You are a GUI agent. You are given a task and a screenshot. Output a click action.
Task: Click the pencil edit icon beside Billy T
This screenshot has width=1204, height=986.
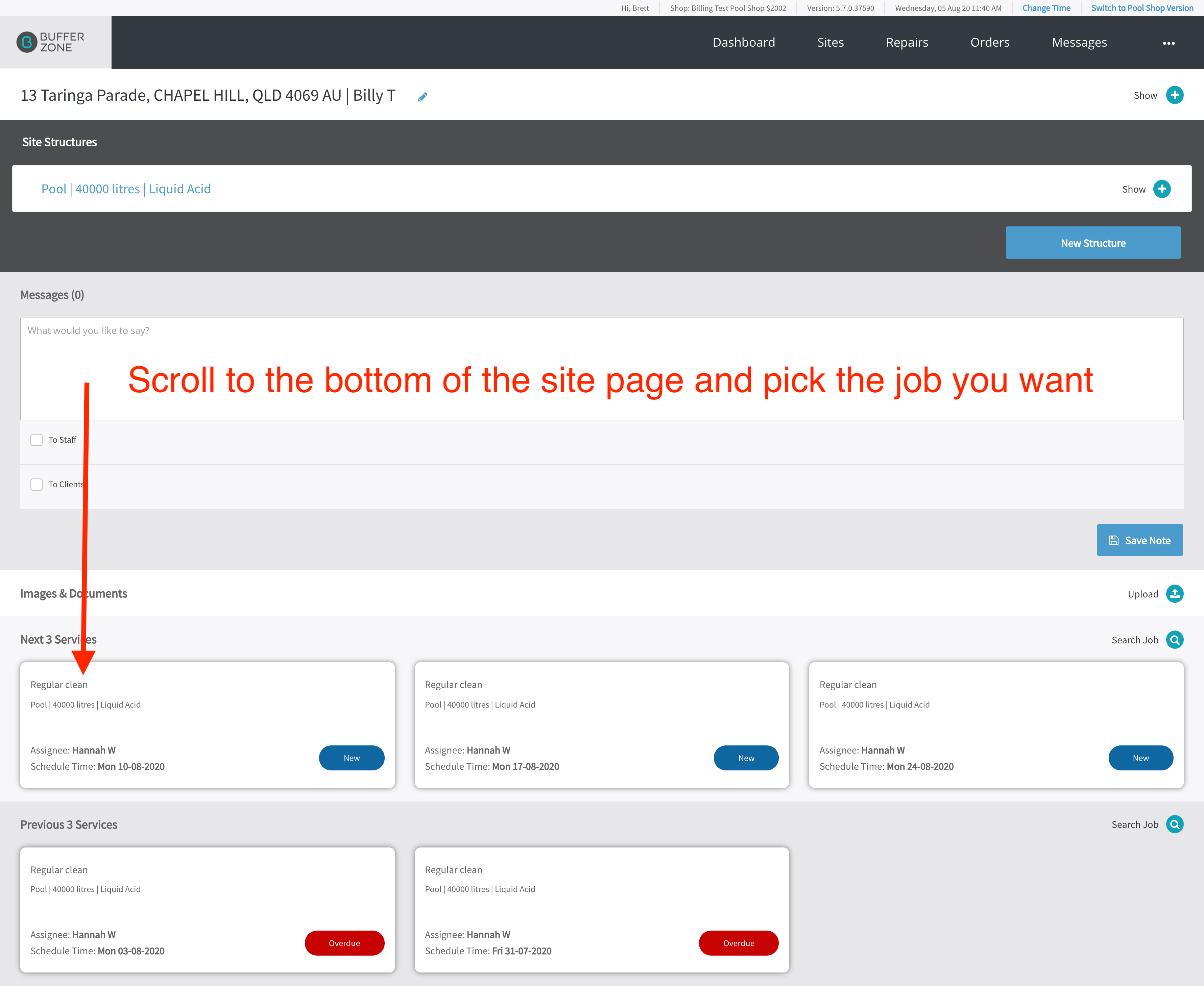[x=422, y=97]
